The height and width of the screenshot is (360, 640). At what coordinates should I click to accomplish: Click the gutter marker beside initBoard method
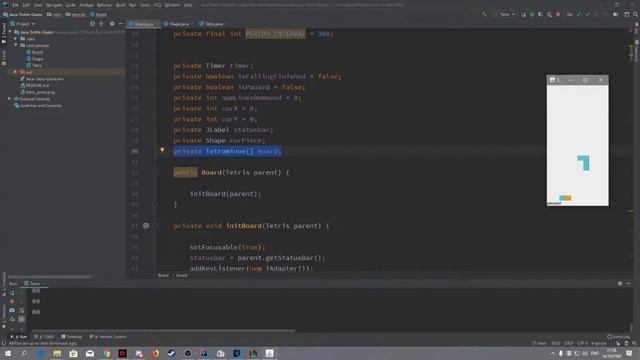point(146,226)
